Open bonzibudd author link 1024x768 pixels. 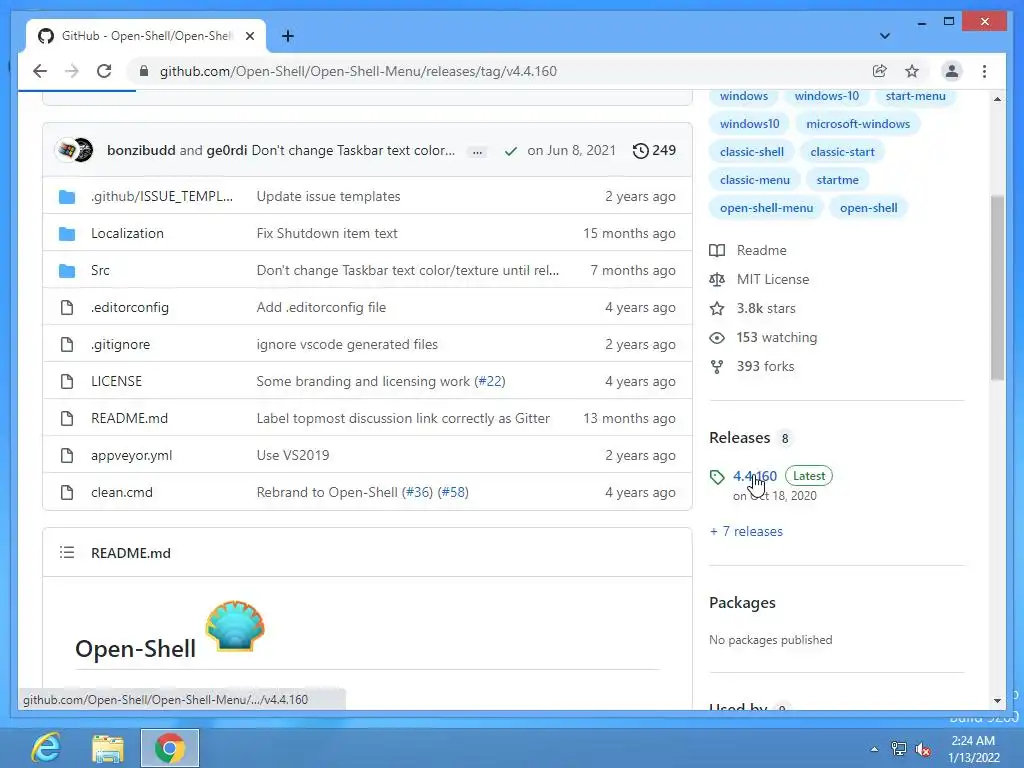tap(141, 150)
